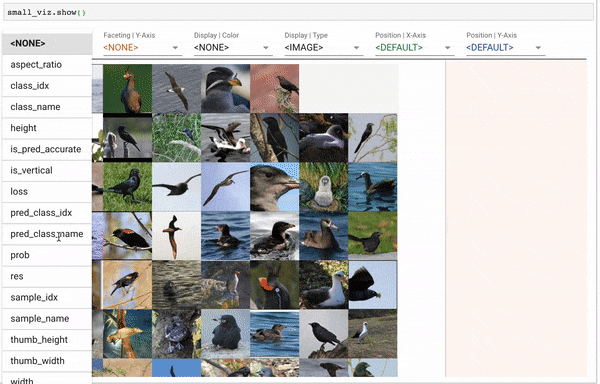
Task: Select the blackbird with orange patch close-up thumbnail
Action: (274, 285)
